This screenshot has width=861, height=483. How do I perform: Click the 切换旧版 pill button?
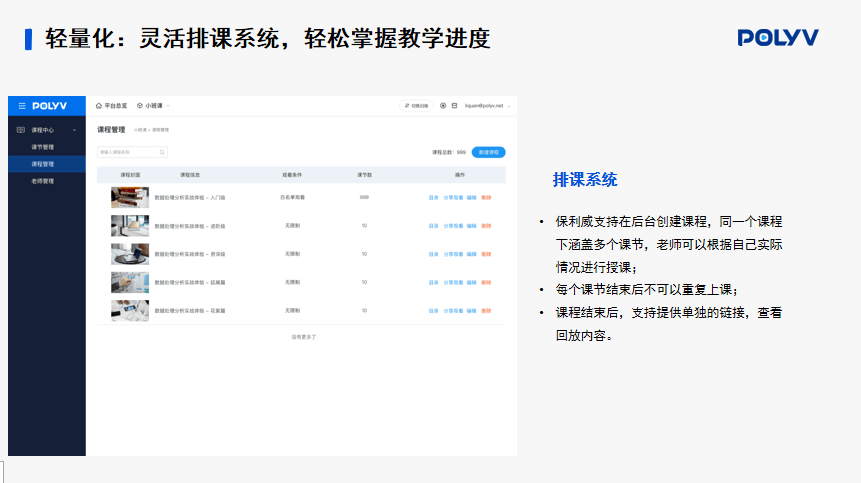click(x=416, y=106)
